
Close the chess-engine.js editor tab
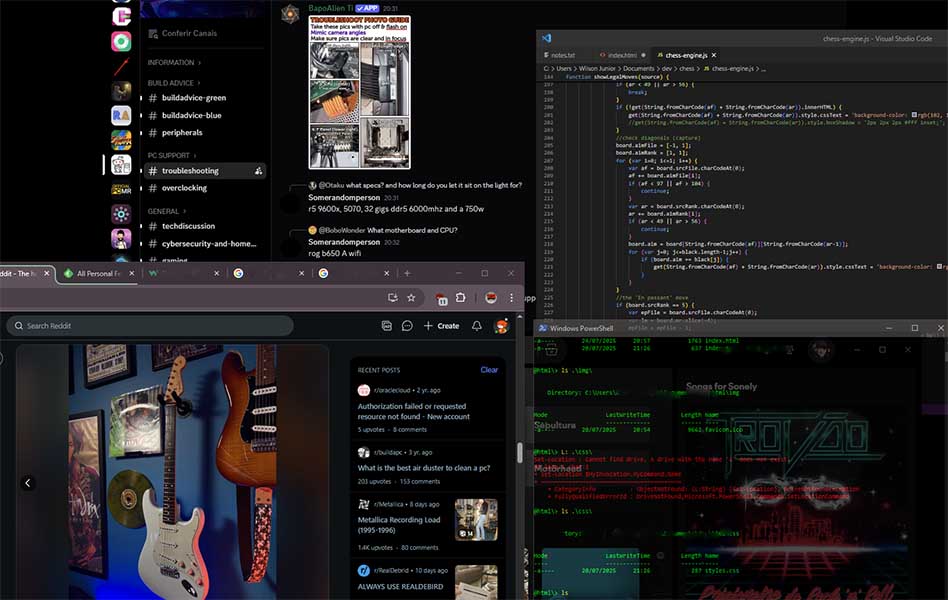714,55
